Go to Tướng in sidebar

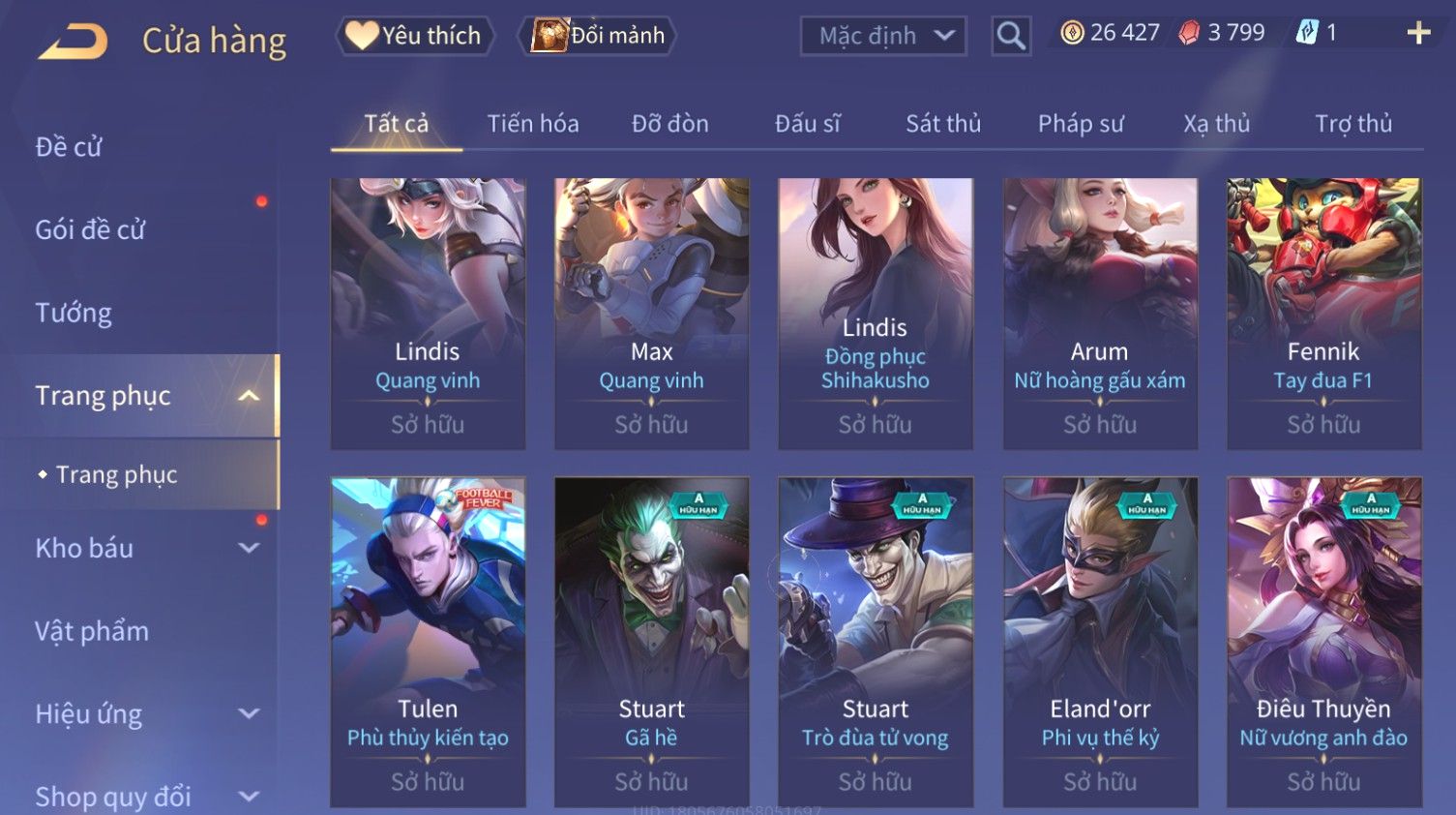coord(74,314)
